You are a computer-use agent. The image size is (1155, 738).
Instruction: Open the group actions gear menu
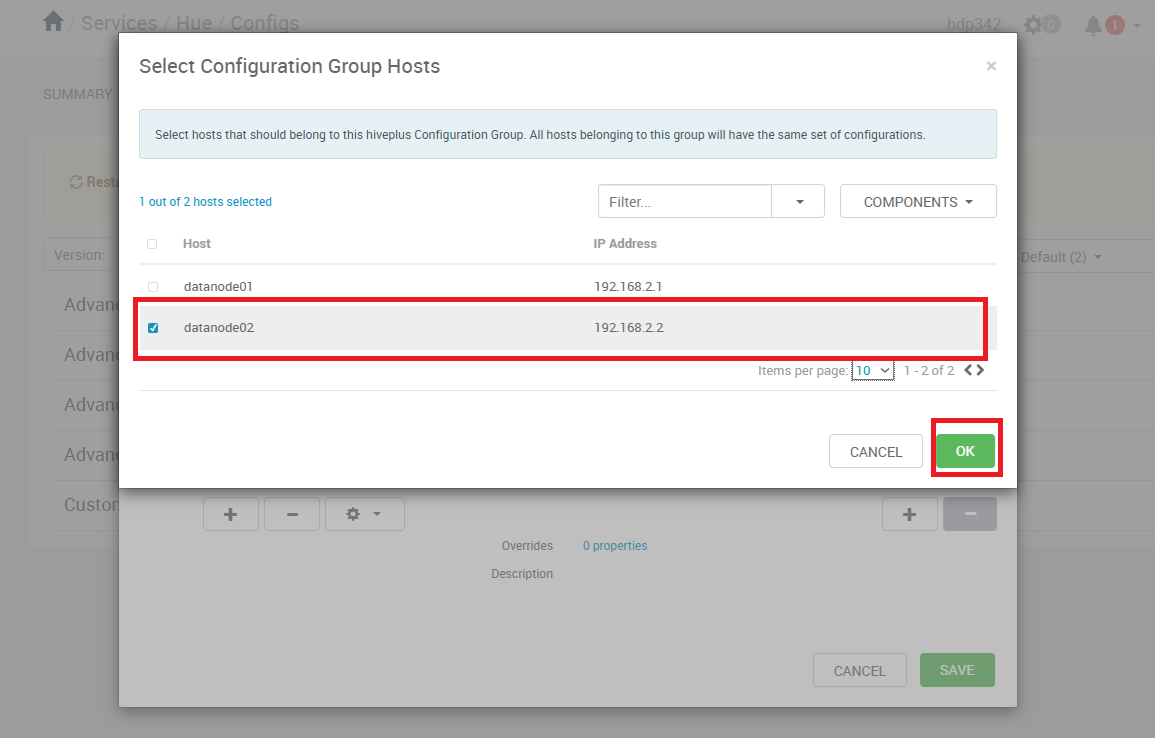coord(365,514)
